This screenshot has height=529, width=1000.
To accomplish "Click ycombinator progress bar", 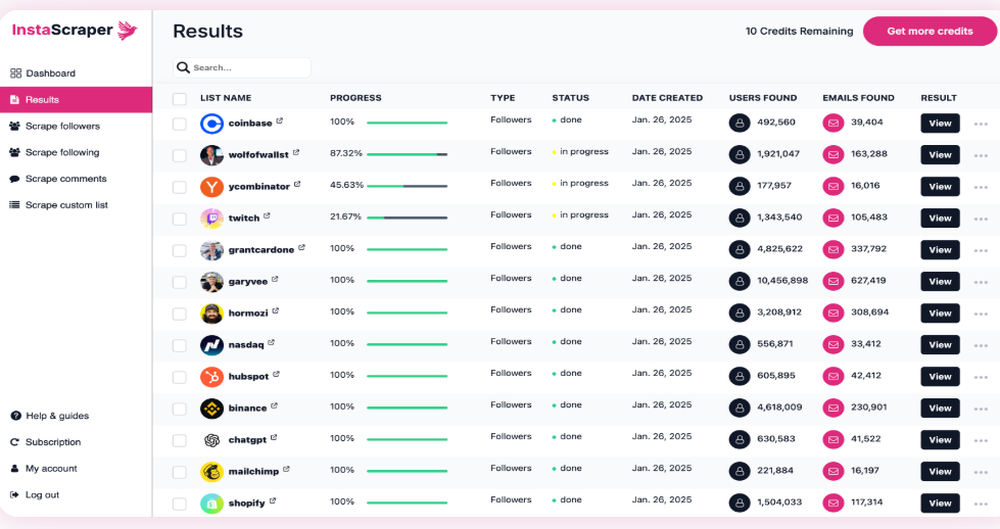I will tap(407, 186).
